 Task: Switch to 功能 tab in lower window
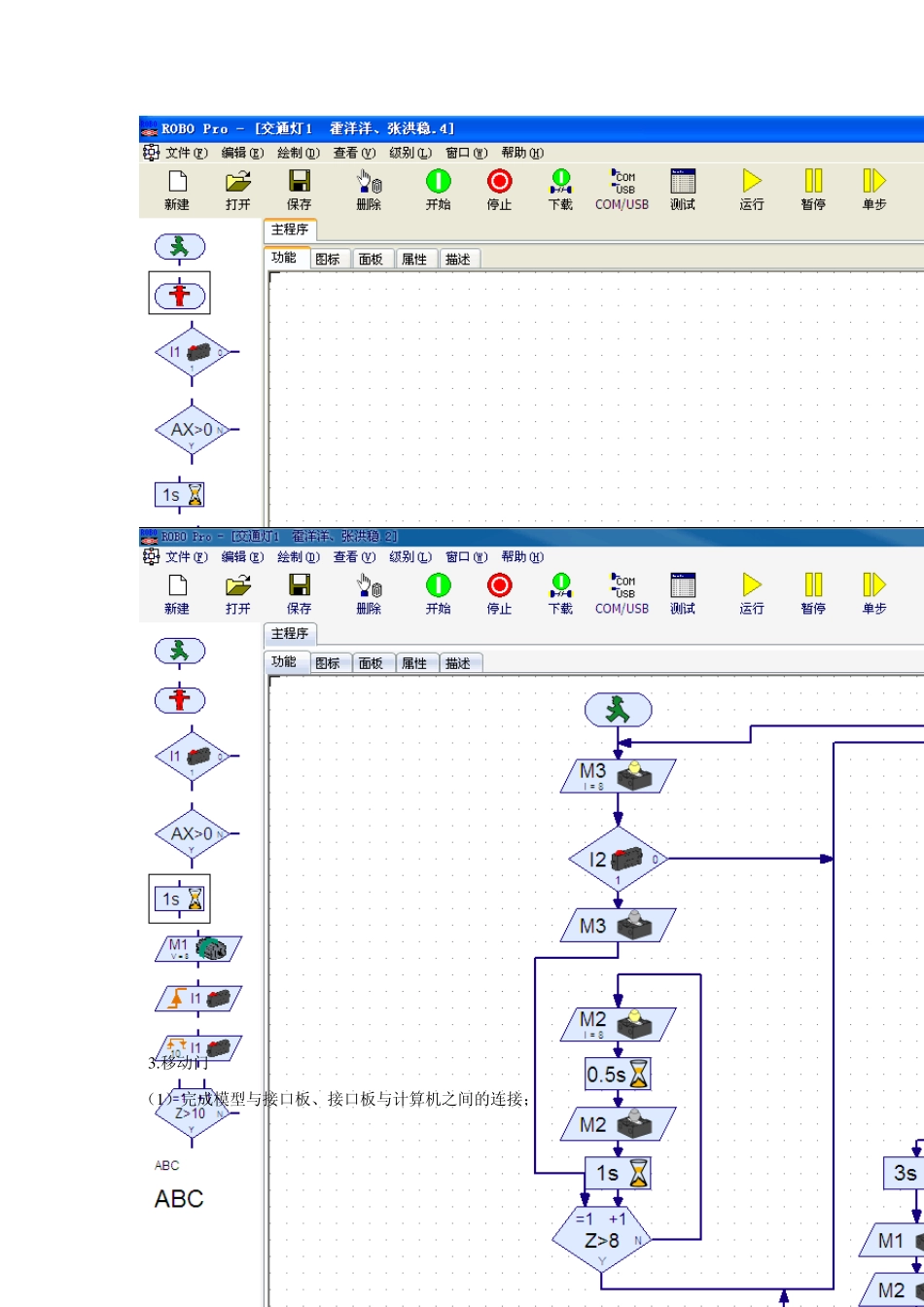coord(286,662)
